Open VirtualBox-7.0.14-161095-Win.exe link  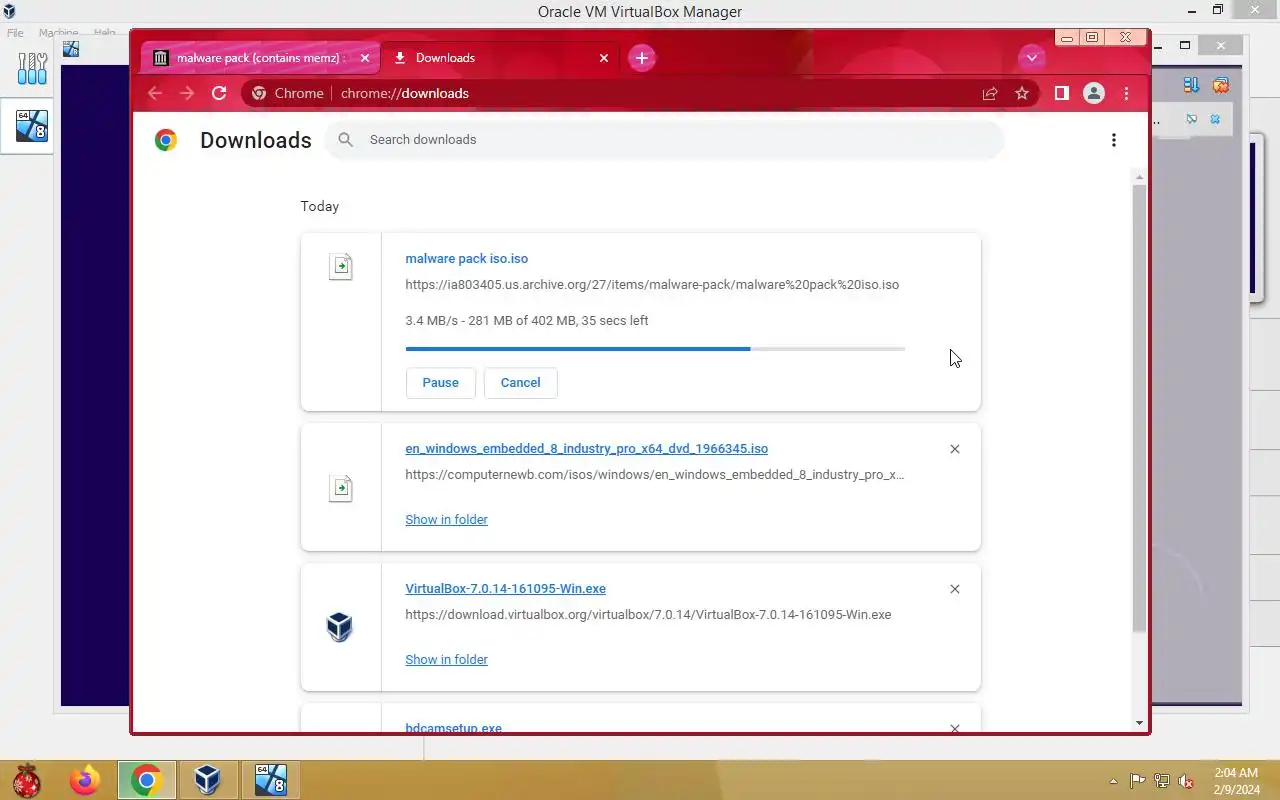(x=505, y=589)
